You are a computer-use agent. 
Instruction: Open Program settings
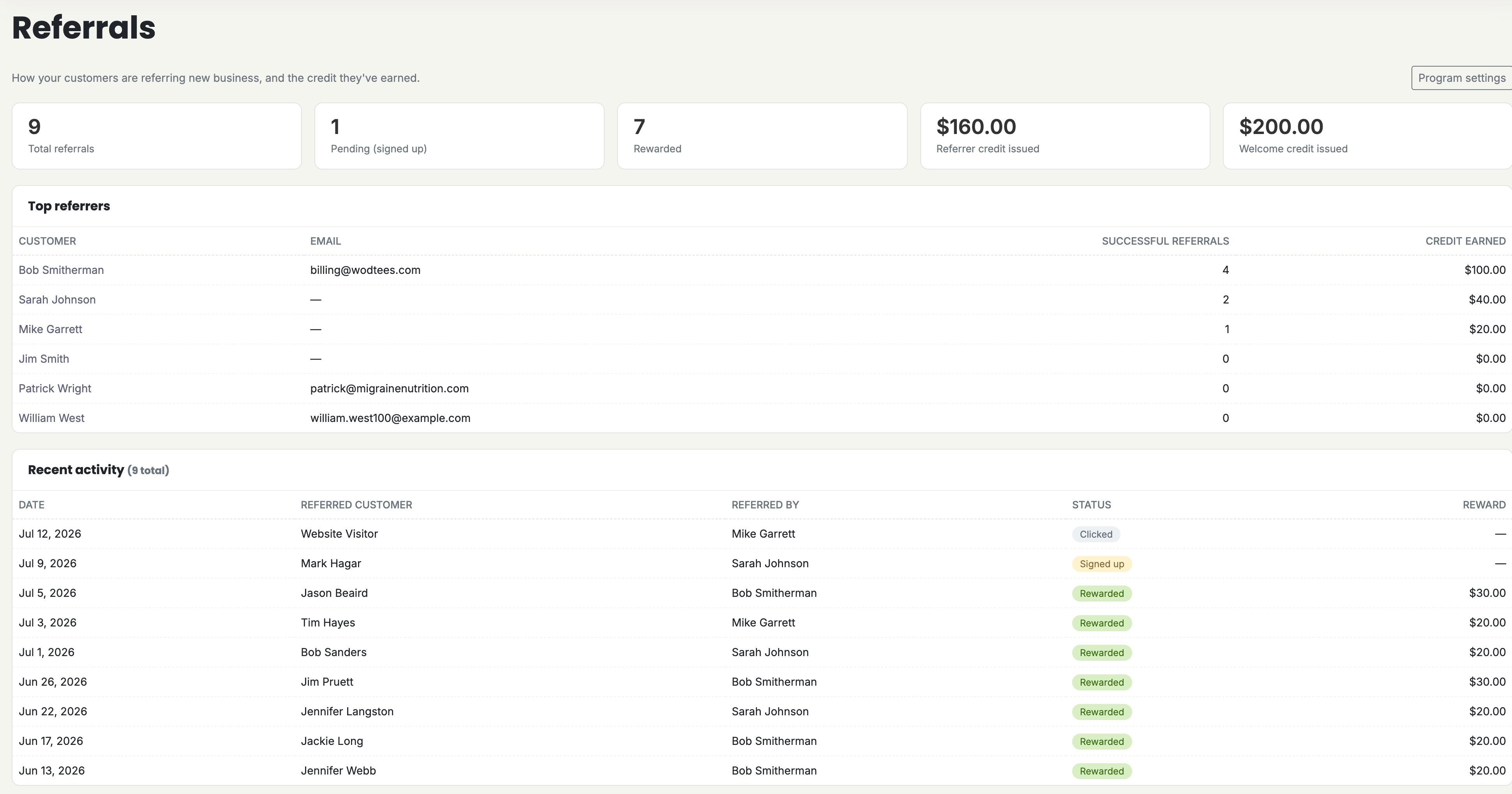point(1461,78)
